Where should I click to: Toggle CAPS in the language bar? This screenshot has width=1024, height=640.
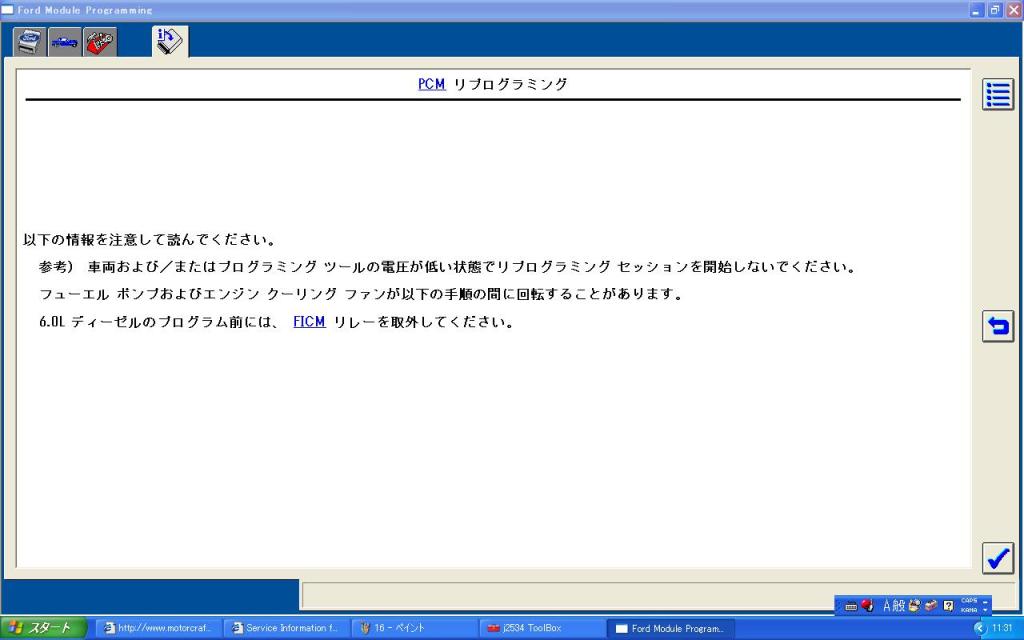pos(969,601)
